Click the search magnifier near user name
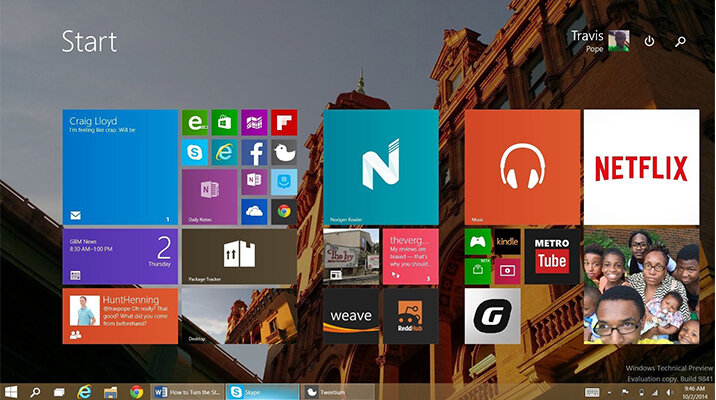 pyautogui.click(x=680, y=42)
